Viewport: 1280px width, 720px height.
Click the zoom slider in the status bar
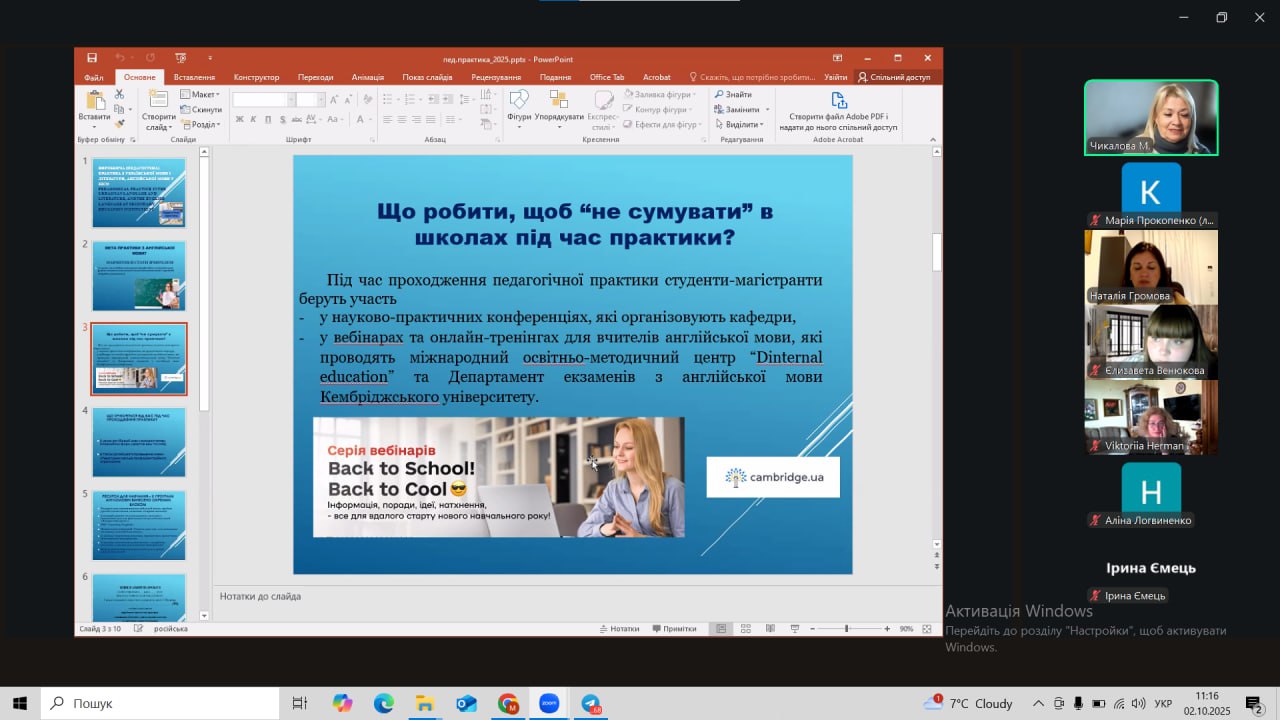[x=847, y=629]
